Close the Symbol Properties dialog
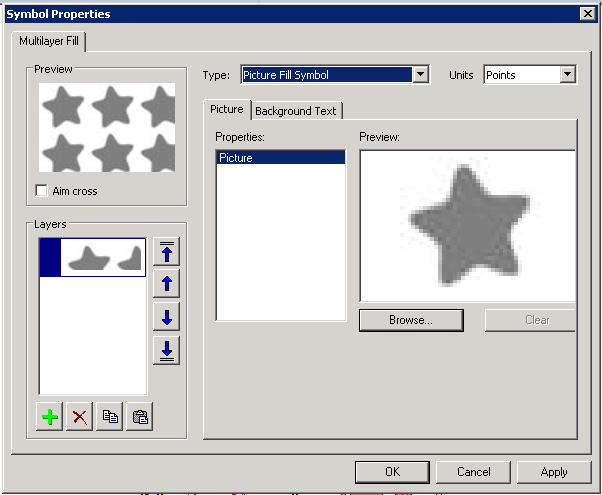The height and width of the screenshot is (495, 602). (587, 14)
